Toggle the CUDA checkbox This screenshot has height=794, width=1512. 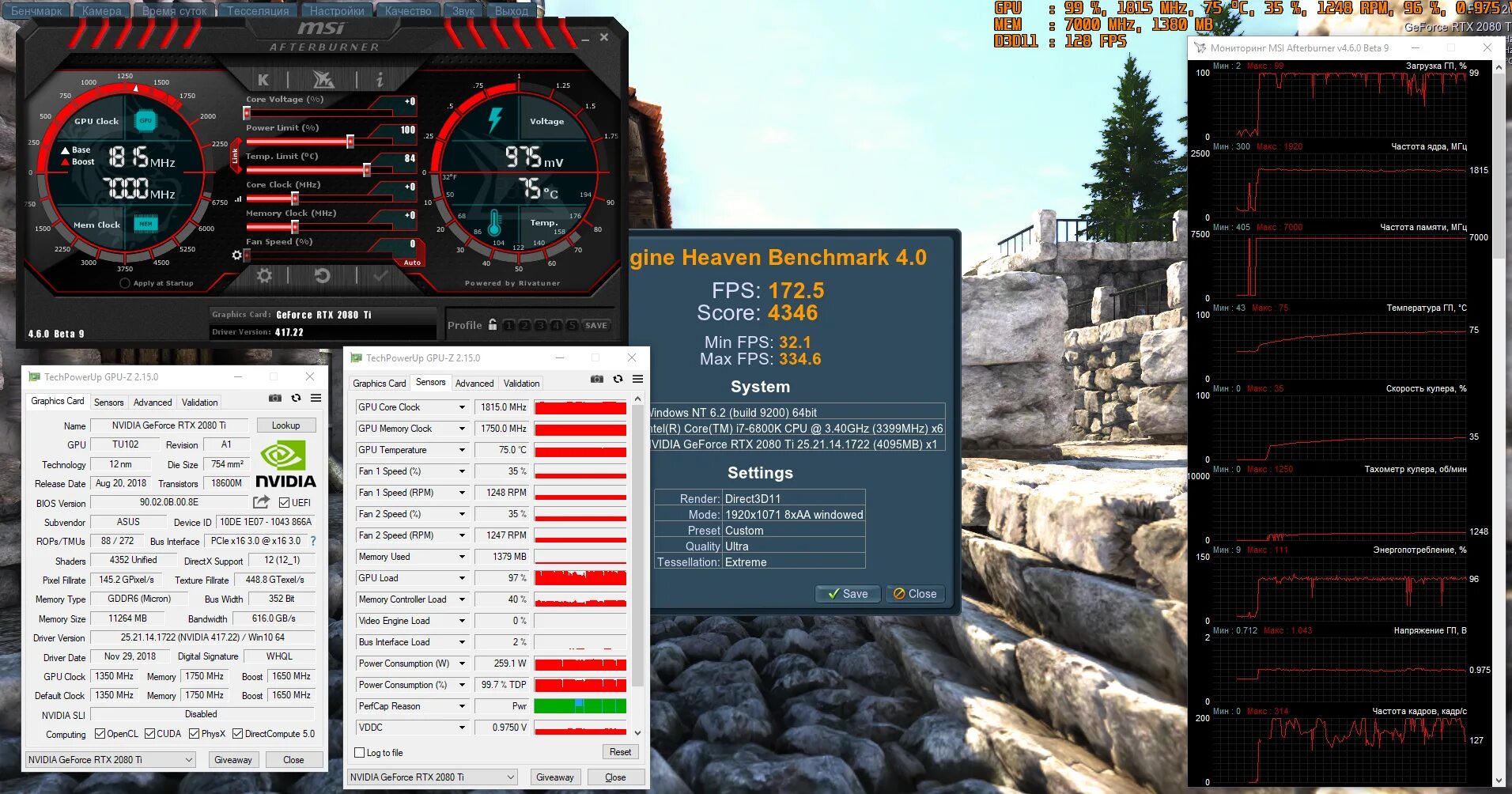[x=149, y=734]
